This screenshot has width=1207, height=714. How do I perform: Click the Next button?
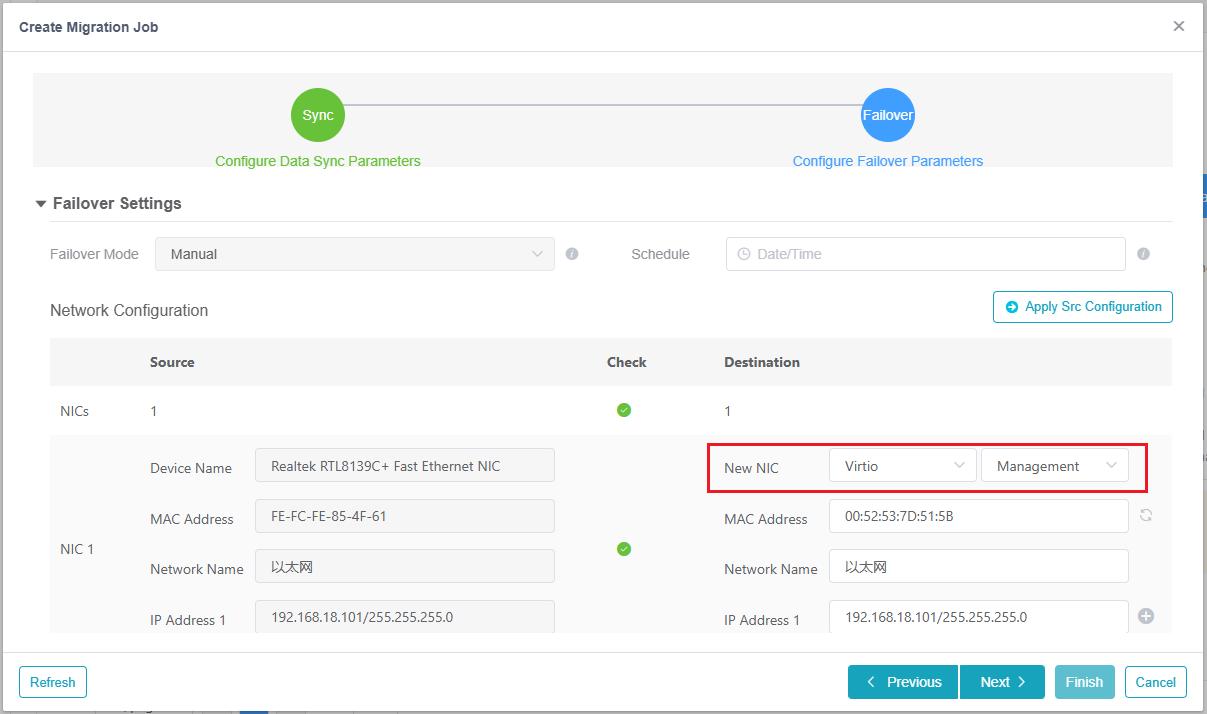(x=1002, y=682)
